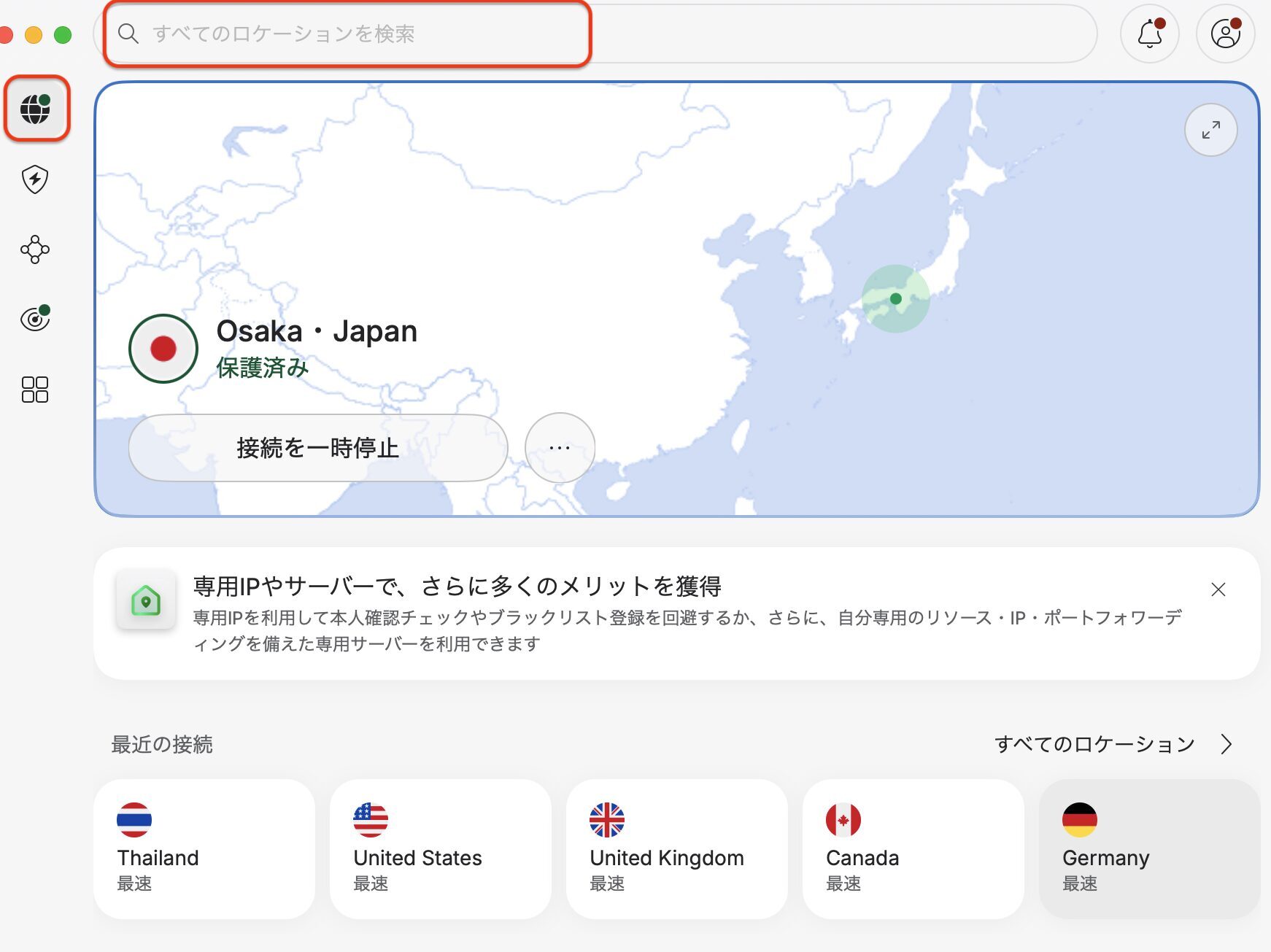Click the United Kingdom flag icon
Image resolution: width=1271 pixels, height=952 pixels.
coord(607,820)
